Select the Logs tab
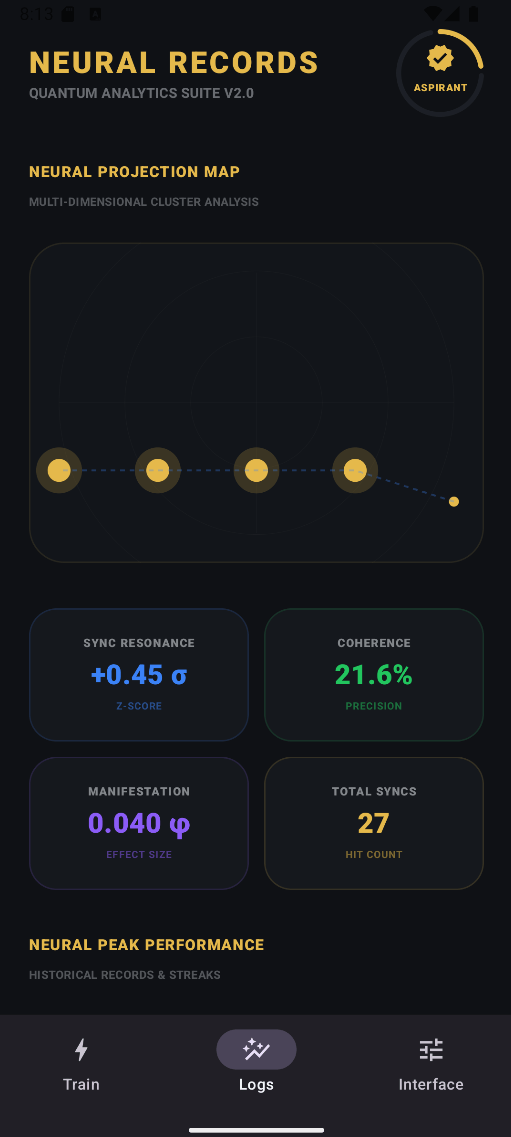 pos(256,1064)
